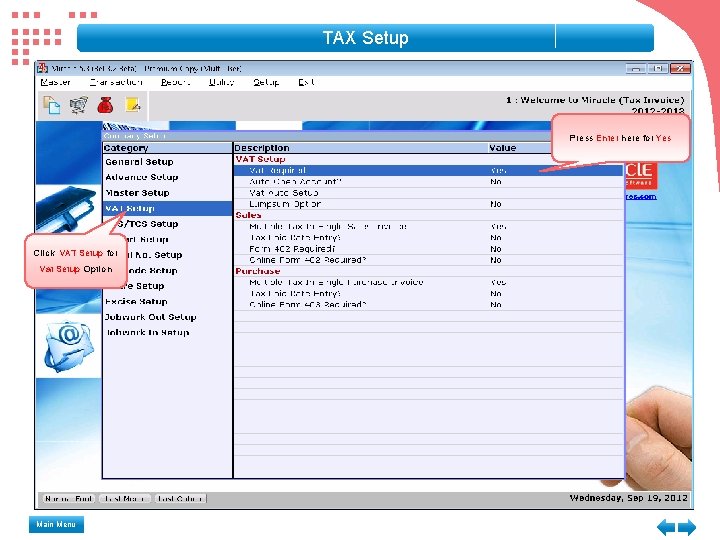
Task: Select VAT Setup category
Action: point(168,208)
